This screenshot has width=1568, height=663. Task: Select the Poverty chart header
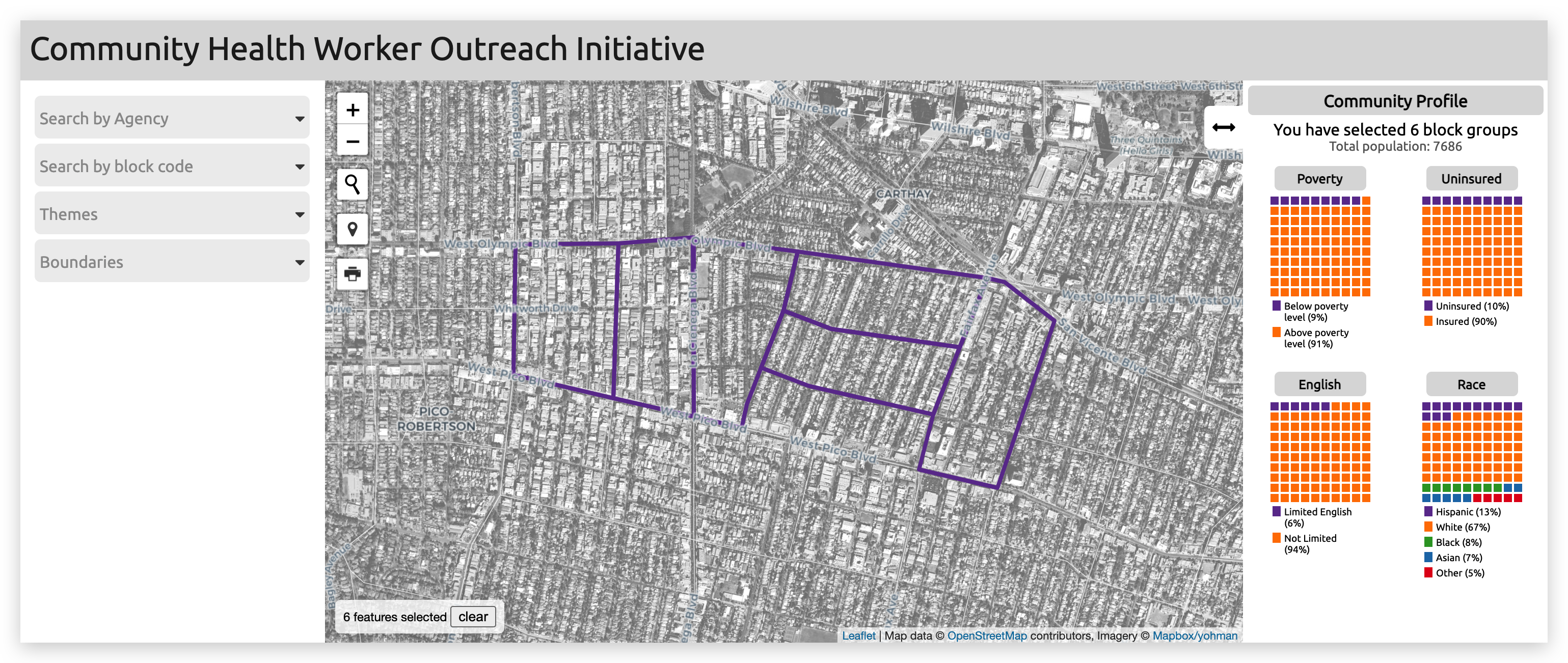coord(1319,179)
